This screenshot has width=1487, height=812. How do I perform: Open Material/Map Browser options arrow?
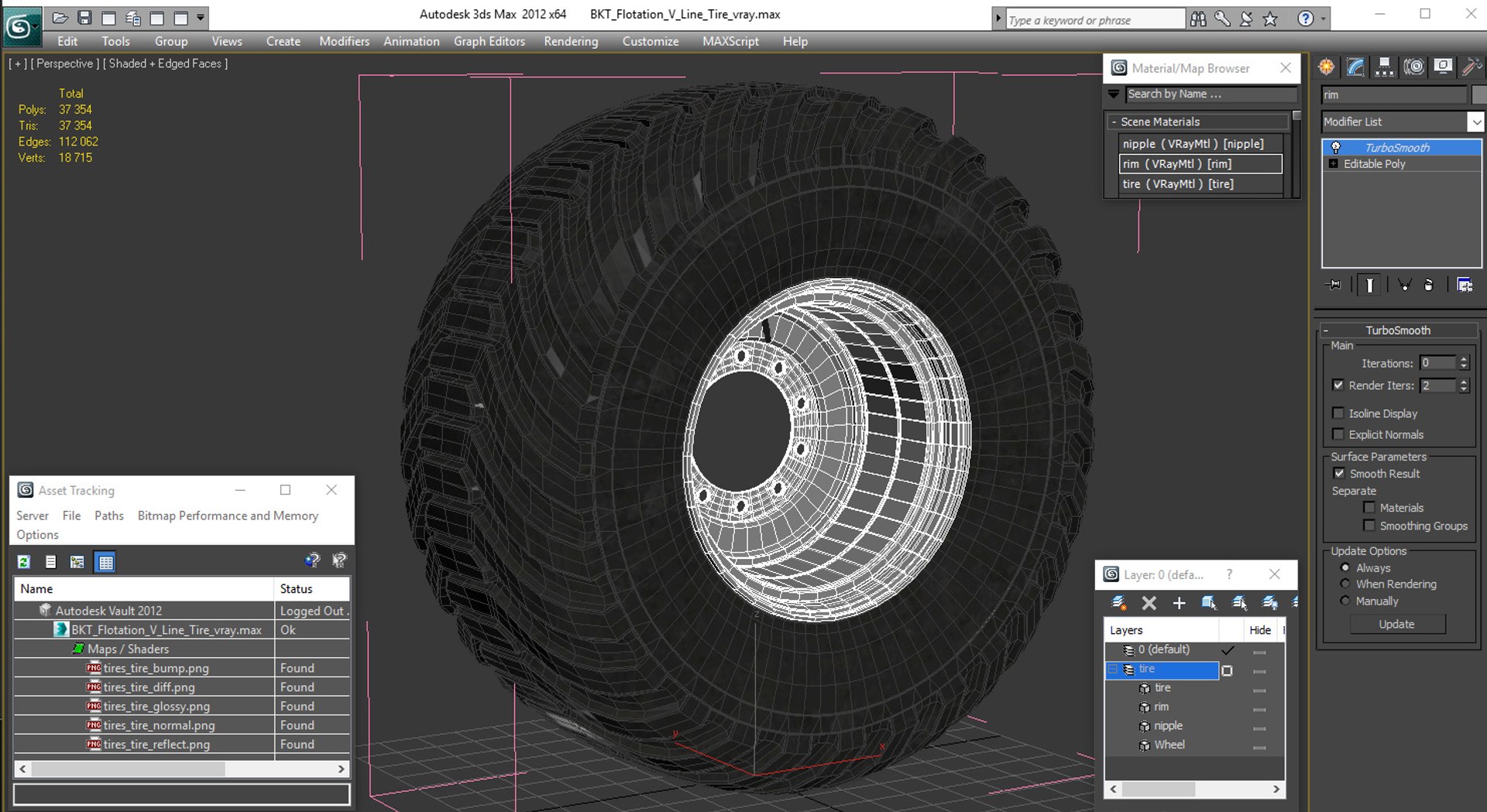1114,94
